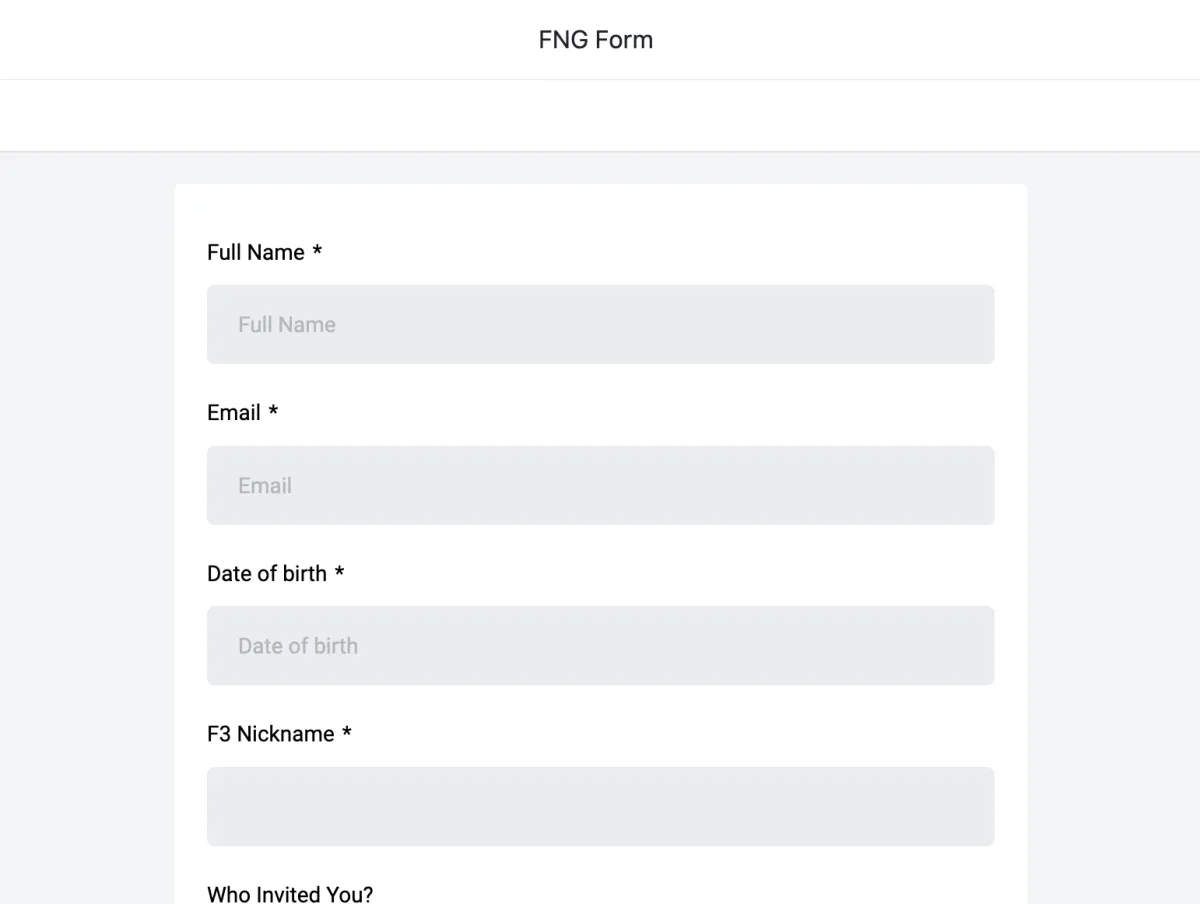Click the required asterisk beside Full Name

click(317, 253)
